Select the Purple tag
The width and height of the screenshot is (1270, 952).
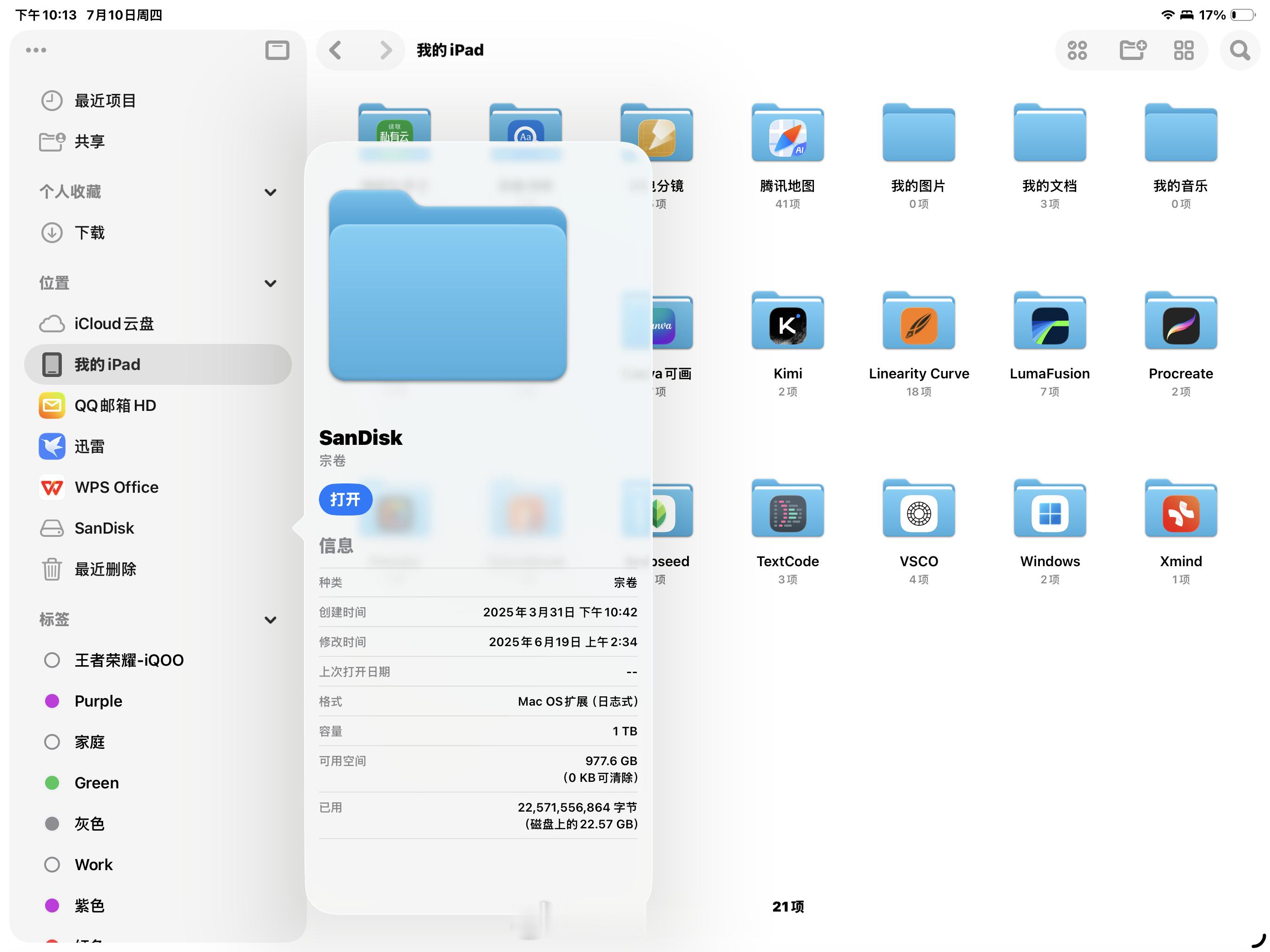pyautogui.click(x=158, y=701)
